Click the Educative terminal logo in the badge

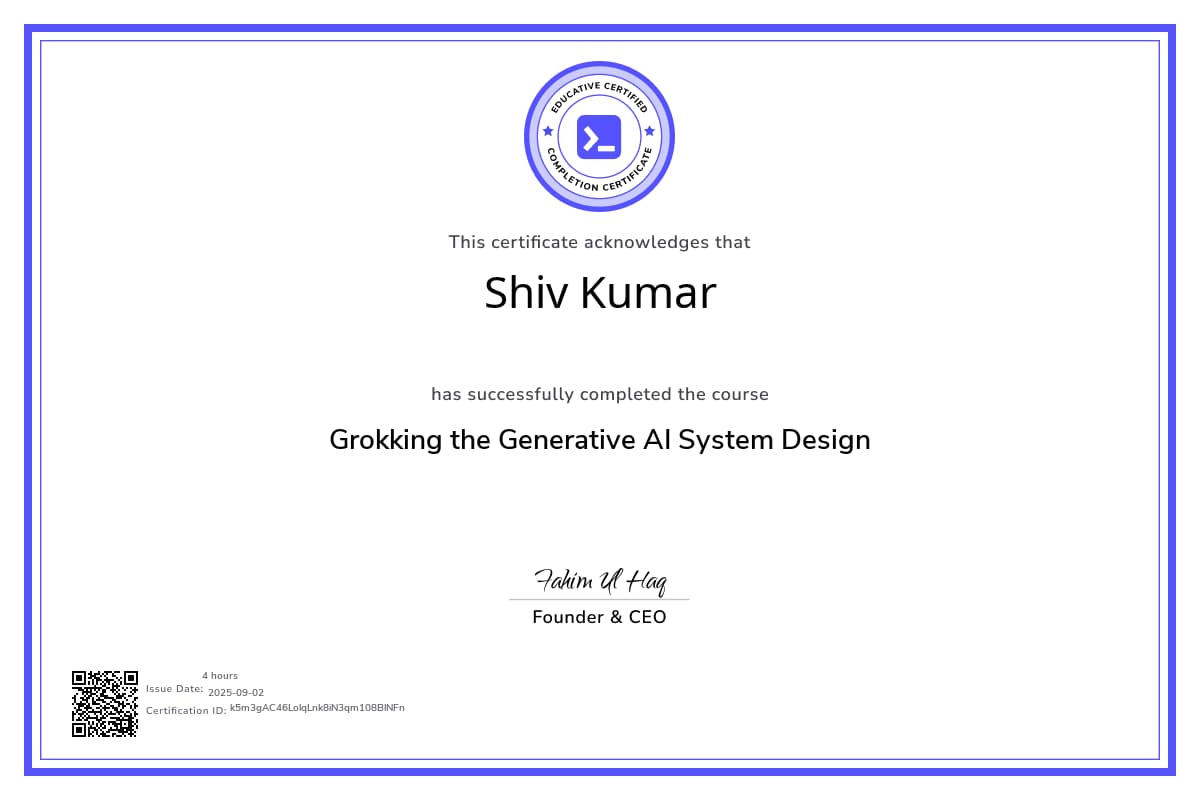point(599,137)
